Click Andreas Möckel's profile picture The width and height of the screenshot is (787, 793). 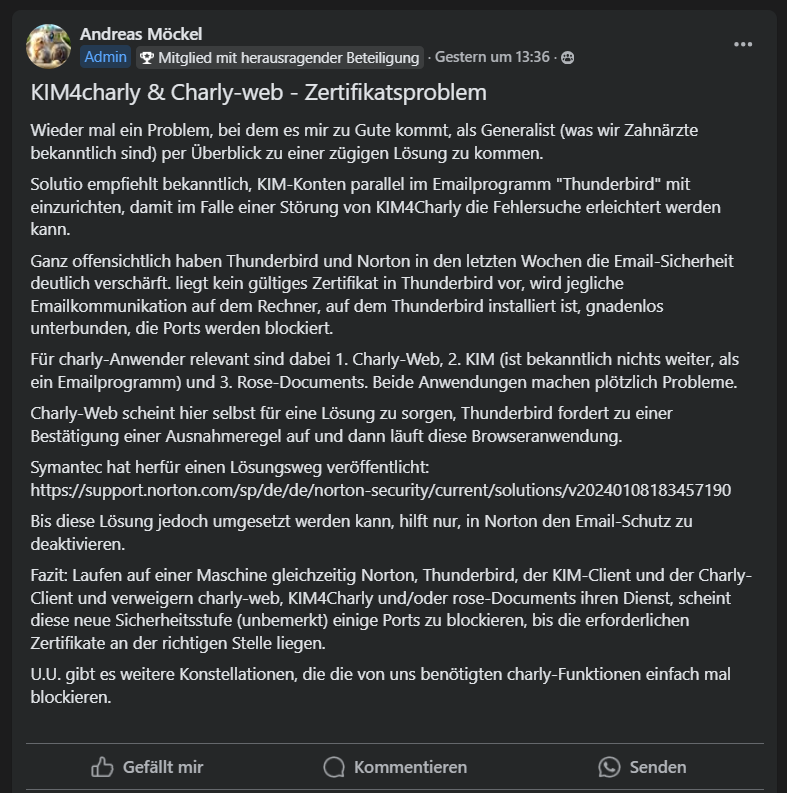click(49, 46)
